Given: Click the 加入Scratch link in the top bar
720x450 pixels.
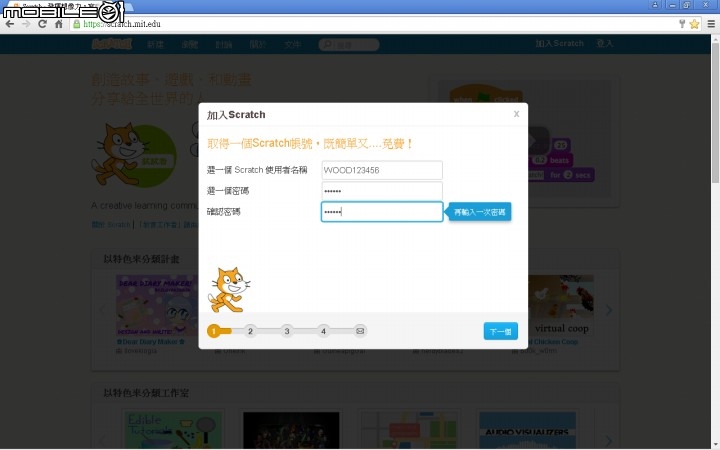Looking at the screenshot, I should coord(559,43).
